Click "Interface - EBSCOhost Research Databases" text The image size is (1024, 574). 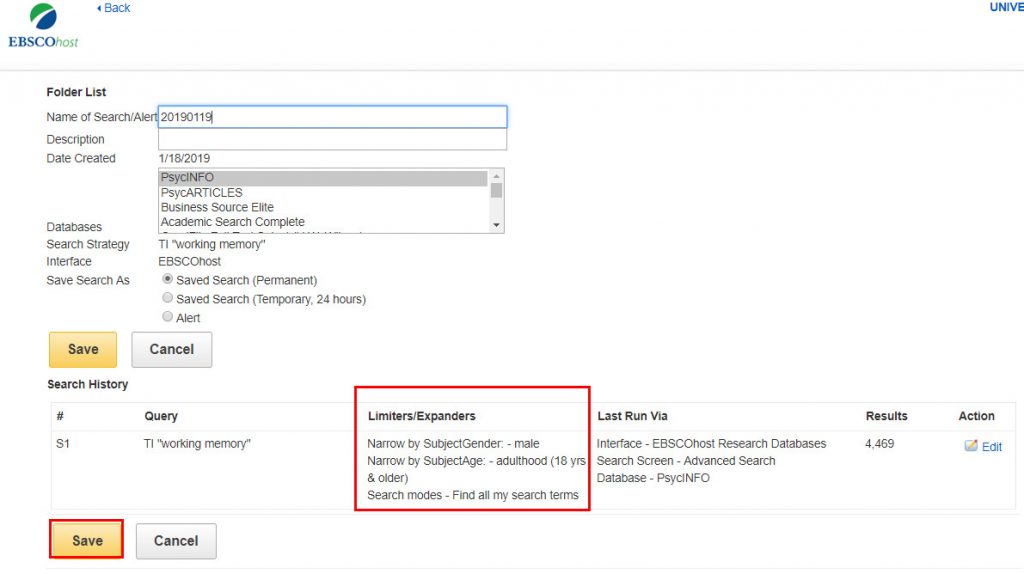tap(711, 443)
